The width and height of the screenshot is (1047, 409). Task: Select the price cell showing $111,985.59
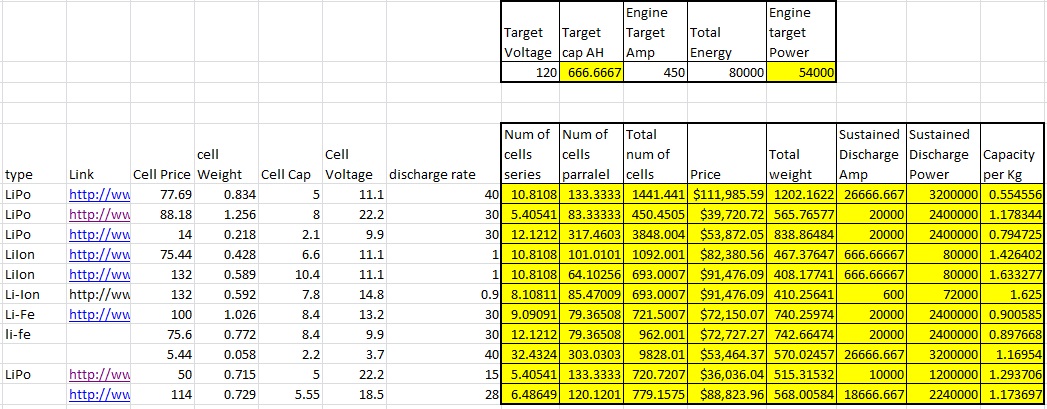(x=724, y=193)
